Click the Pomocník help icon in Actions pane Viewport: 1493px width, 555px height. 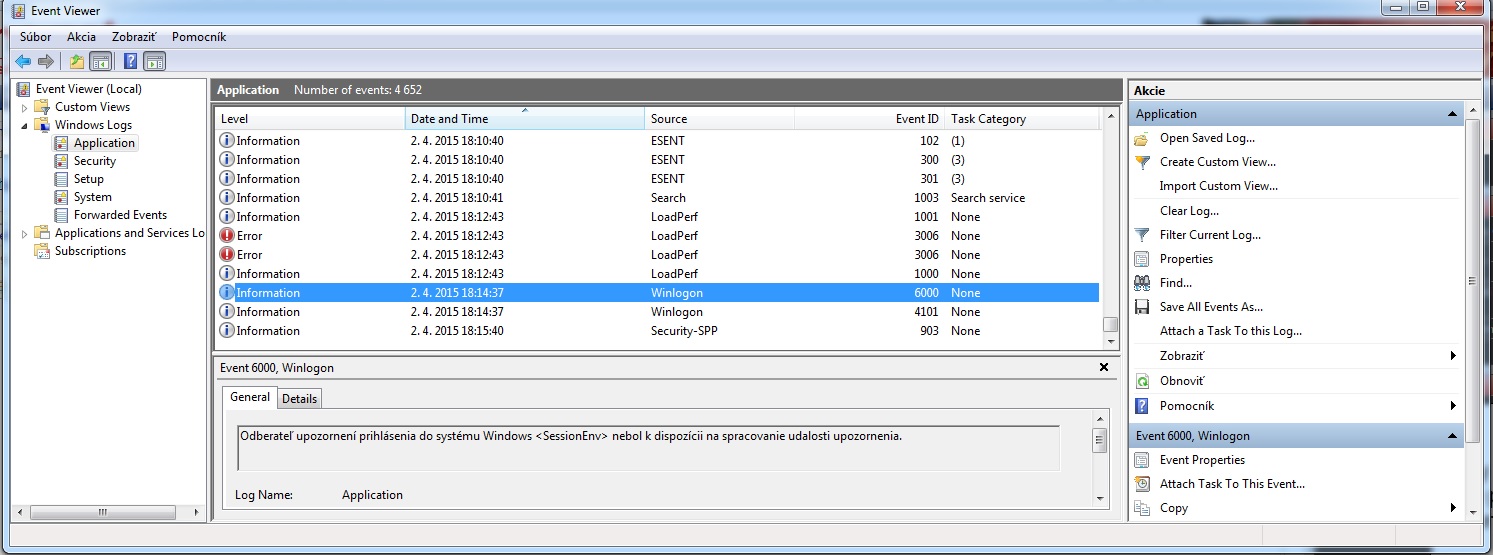click(x=1143, y=406)
